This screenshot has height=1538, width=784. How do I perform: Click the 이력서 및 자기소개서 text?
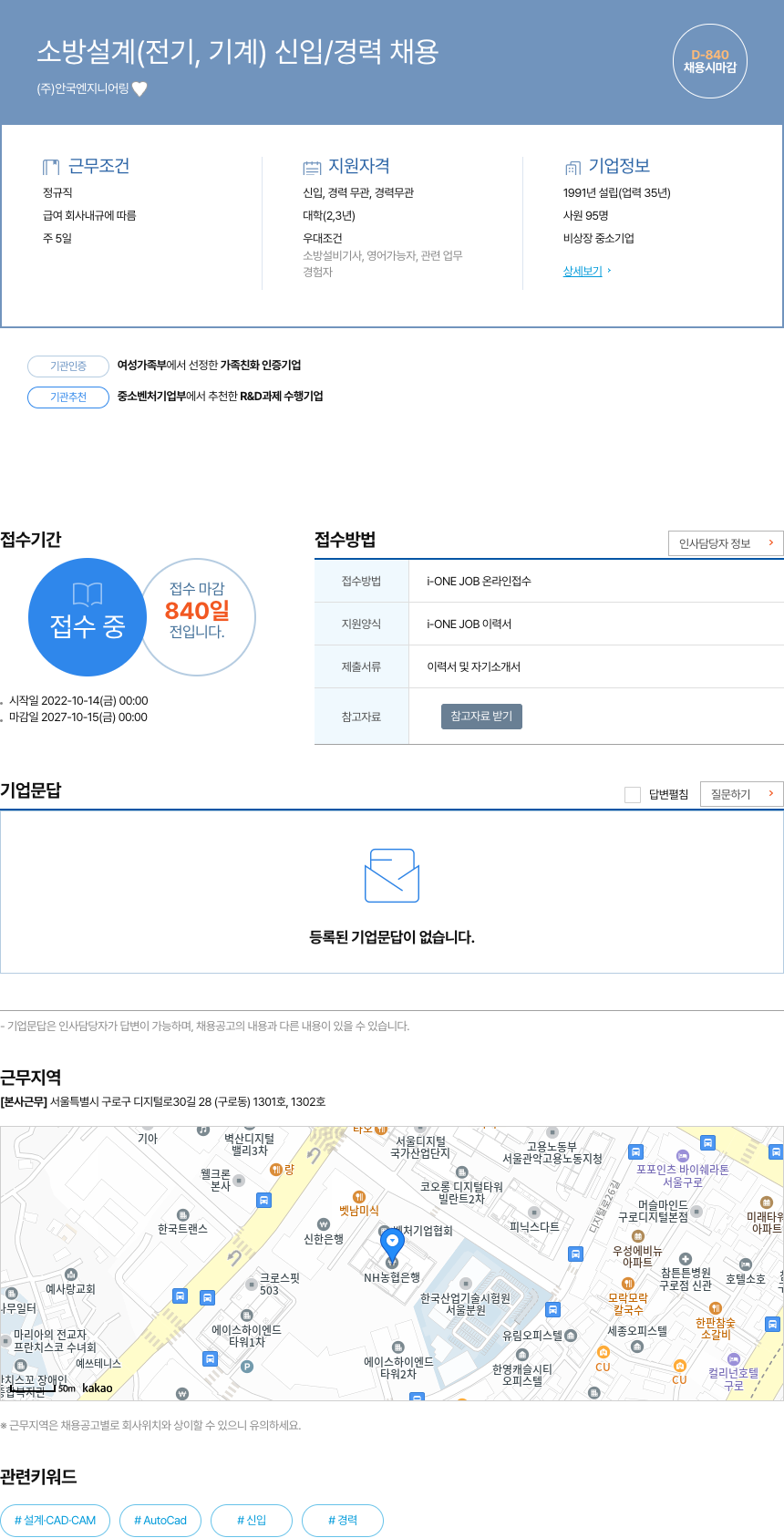click(474, 666)
